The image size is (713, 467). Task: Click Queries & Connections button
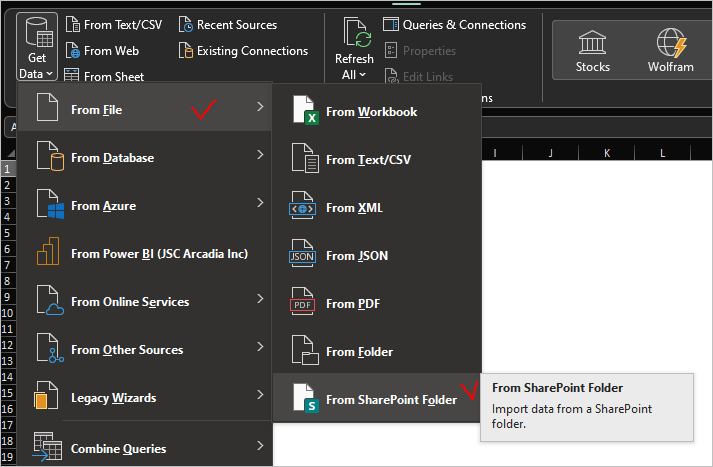tap(454, 24)
